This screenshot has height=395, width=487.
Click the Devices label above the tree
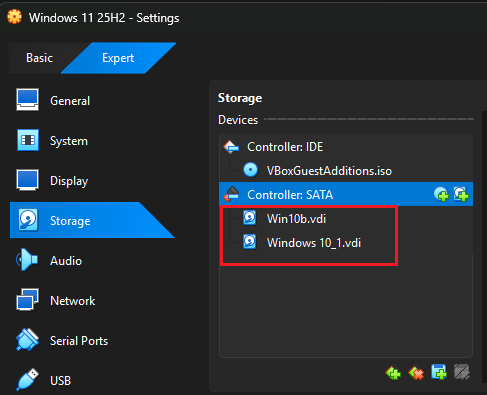[x=238, y=120]
